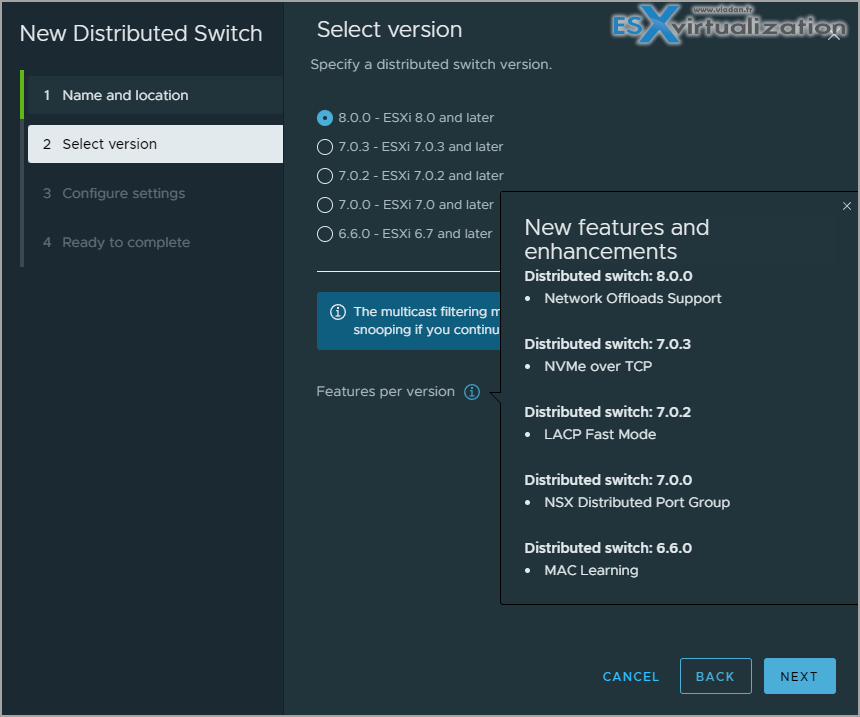The height and width of the screenshot is (717, 860).
Task: Click the Distributed switch: 7.0.0 heading
Action: click(x=608, y=480)
